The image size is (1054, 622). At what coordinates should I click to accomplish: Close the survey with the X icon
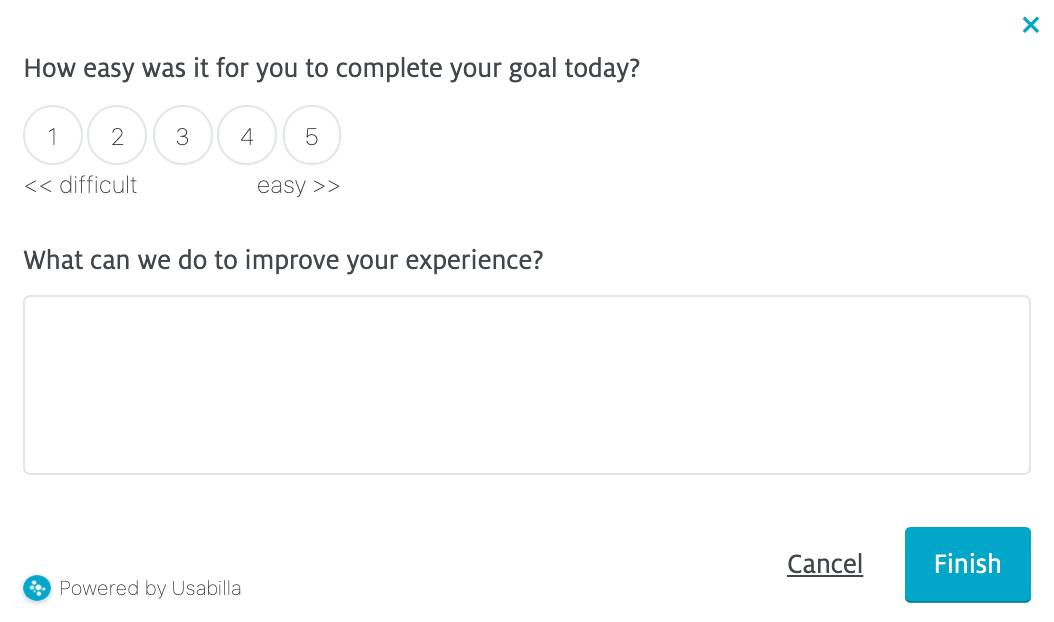(x=1030, y=25)
